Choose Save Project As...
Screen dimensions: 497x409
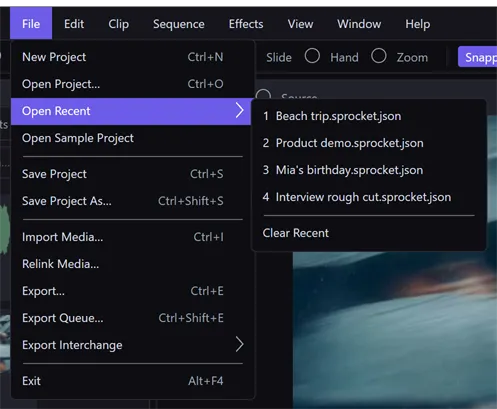(131, 201)
